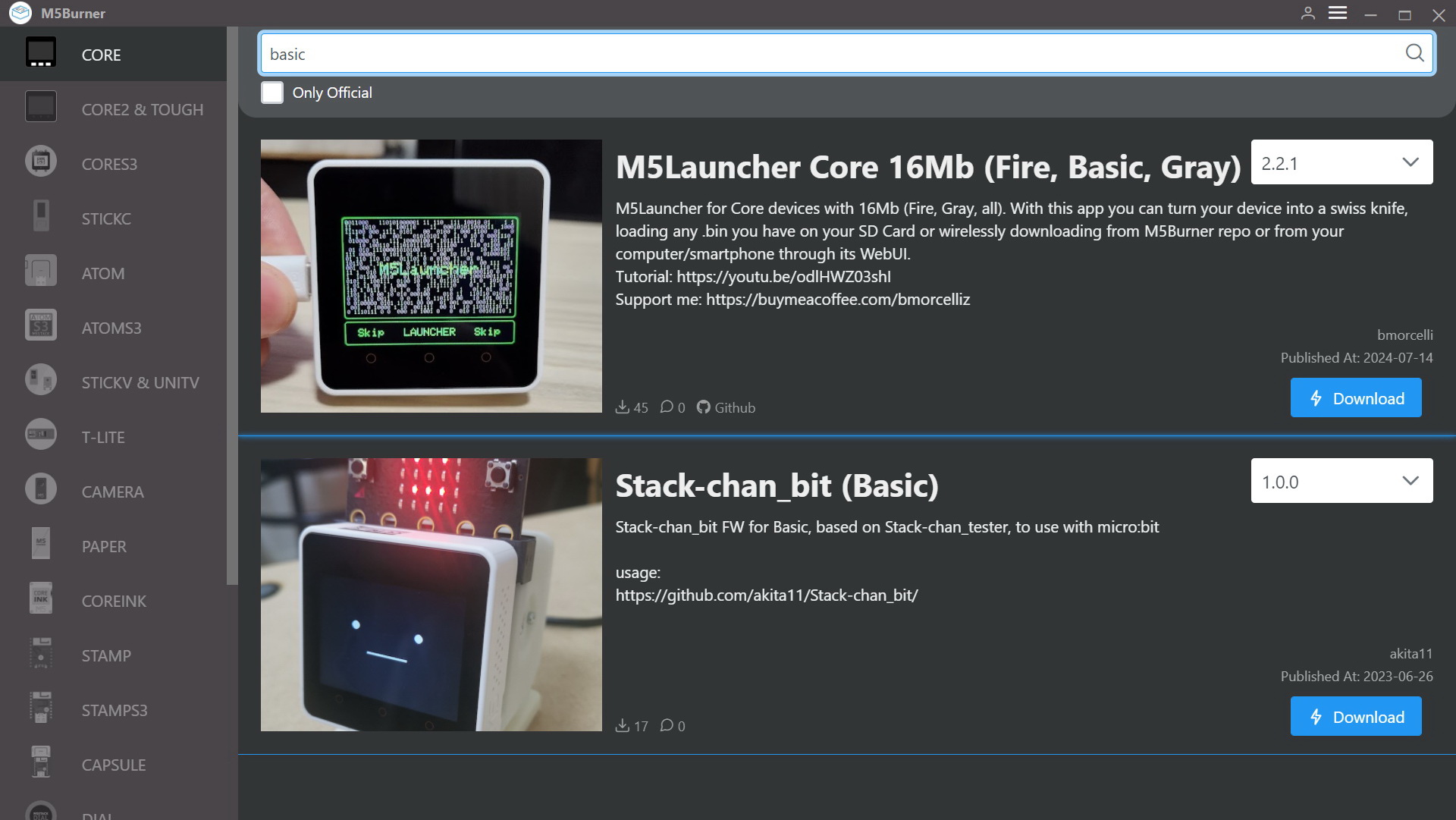
Task: Select the CAPSULE device icon
Action: click(x=41, y=762)
